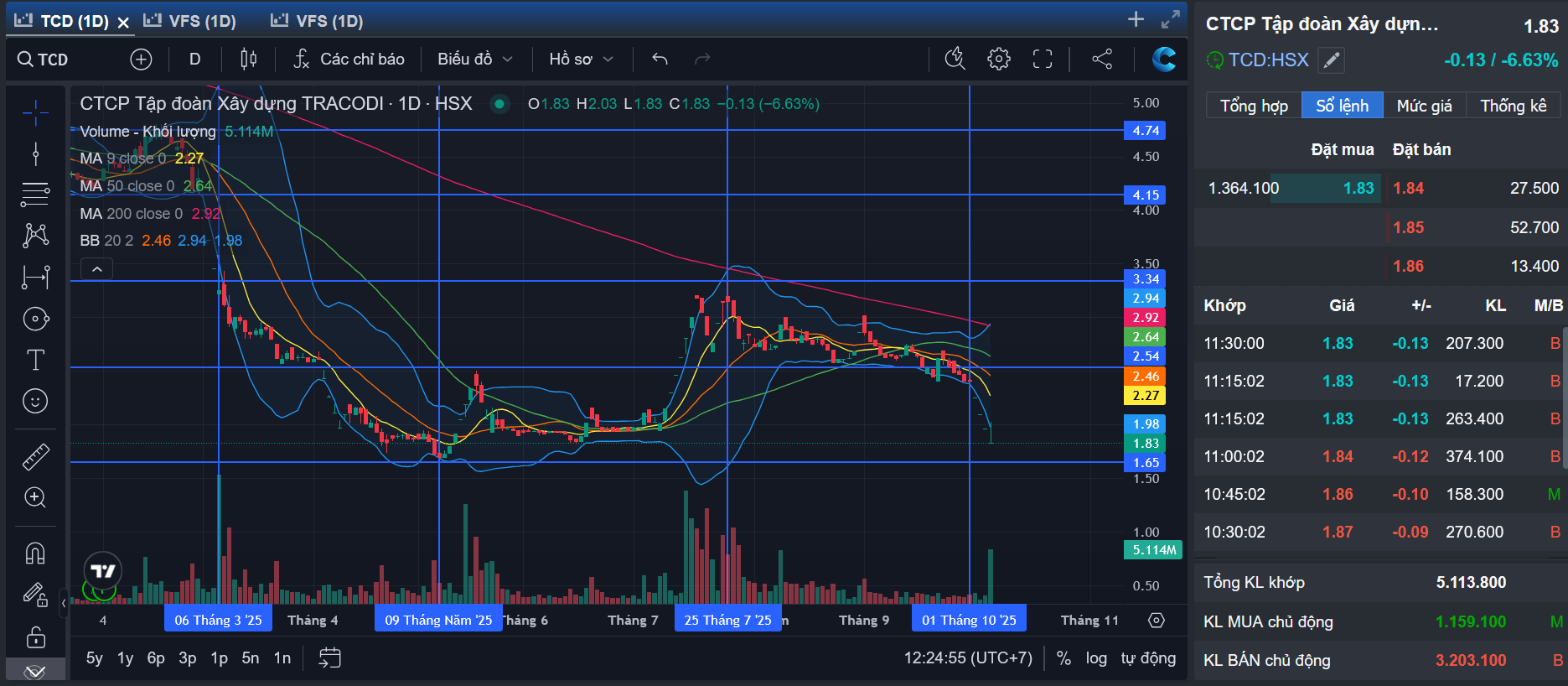The width and height of the screenshot is (1568, 686).
Task: Click the 1.65 price line label
Action: [x=1145, y=463]
